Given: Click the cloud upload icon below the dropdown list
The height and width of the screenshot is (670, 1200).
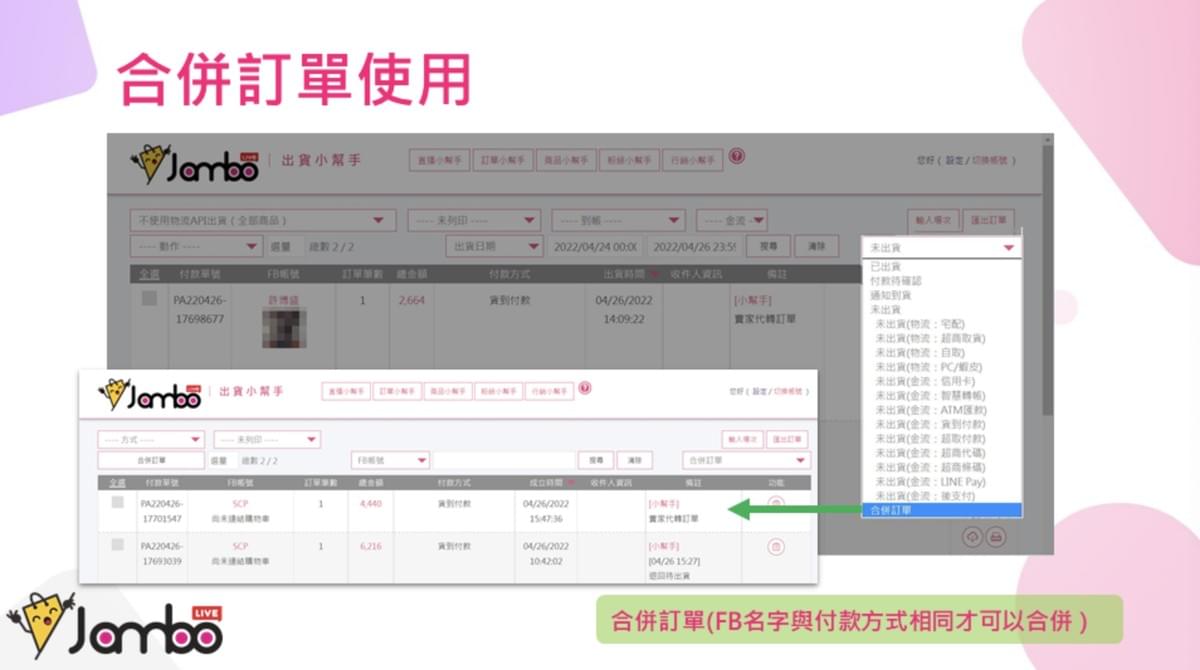Looking at the screenshot, I should (x=971, y=537).
